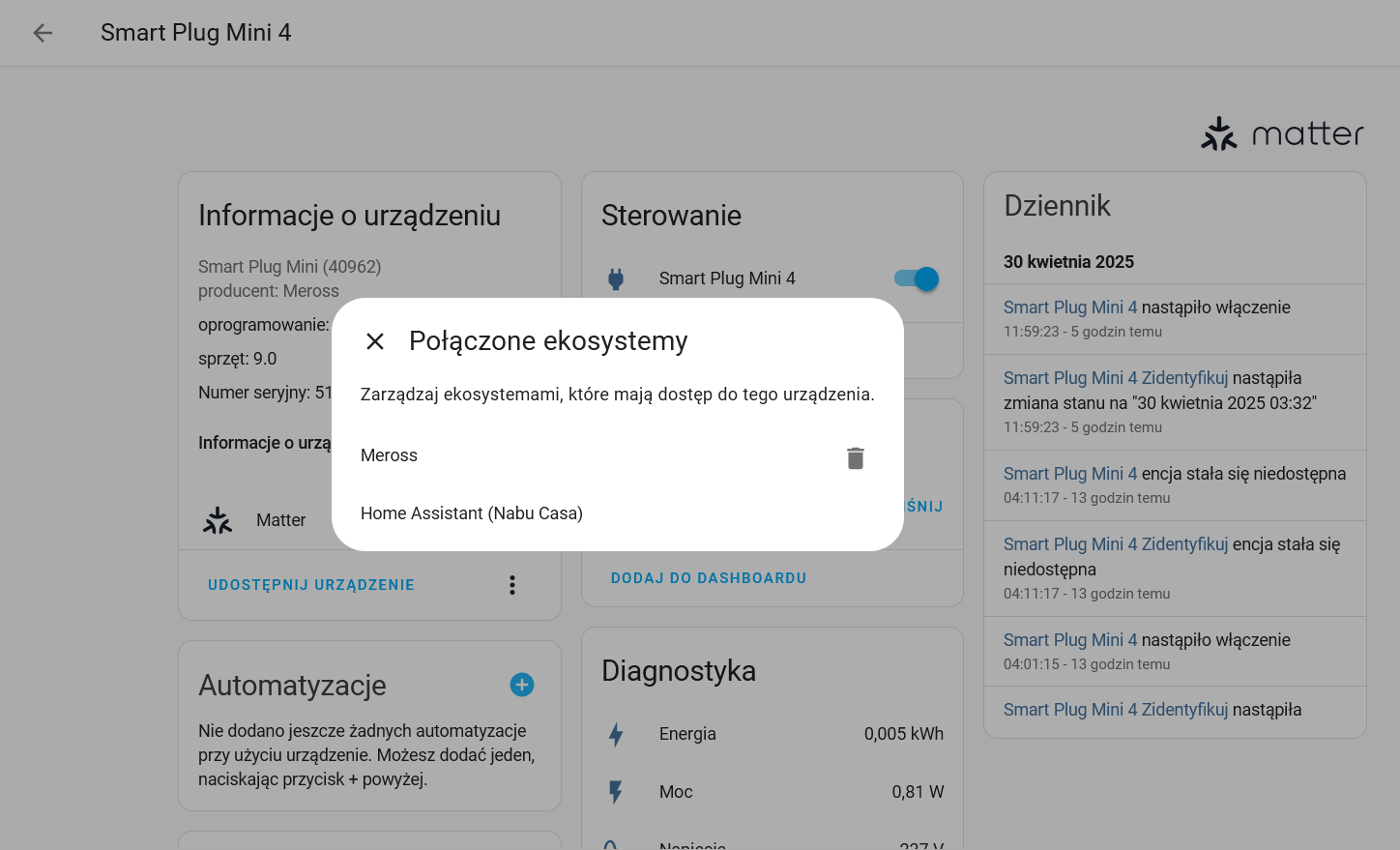
Task: Click UDOSTĘPNIJ URZĄDZENIE button
Action: tap(311, 585)
